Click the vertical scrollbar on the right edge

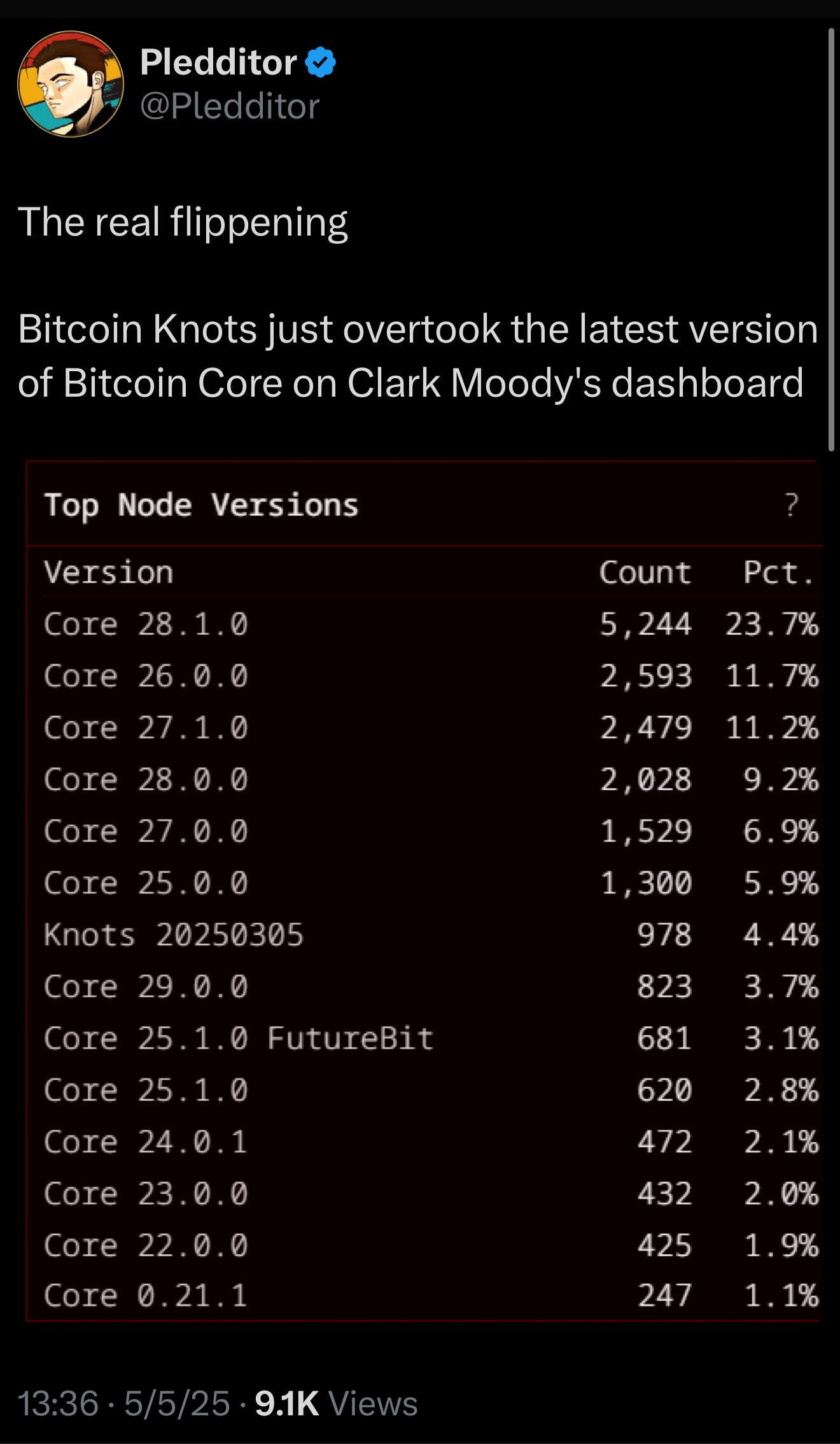coord(831,239)
